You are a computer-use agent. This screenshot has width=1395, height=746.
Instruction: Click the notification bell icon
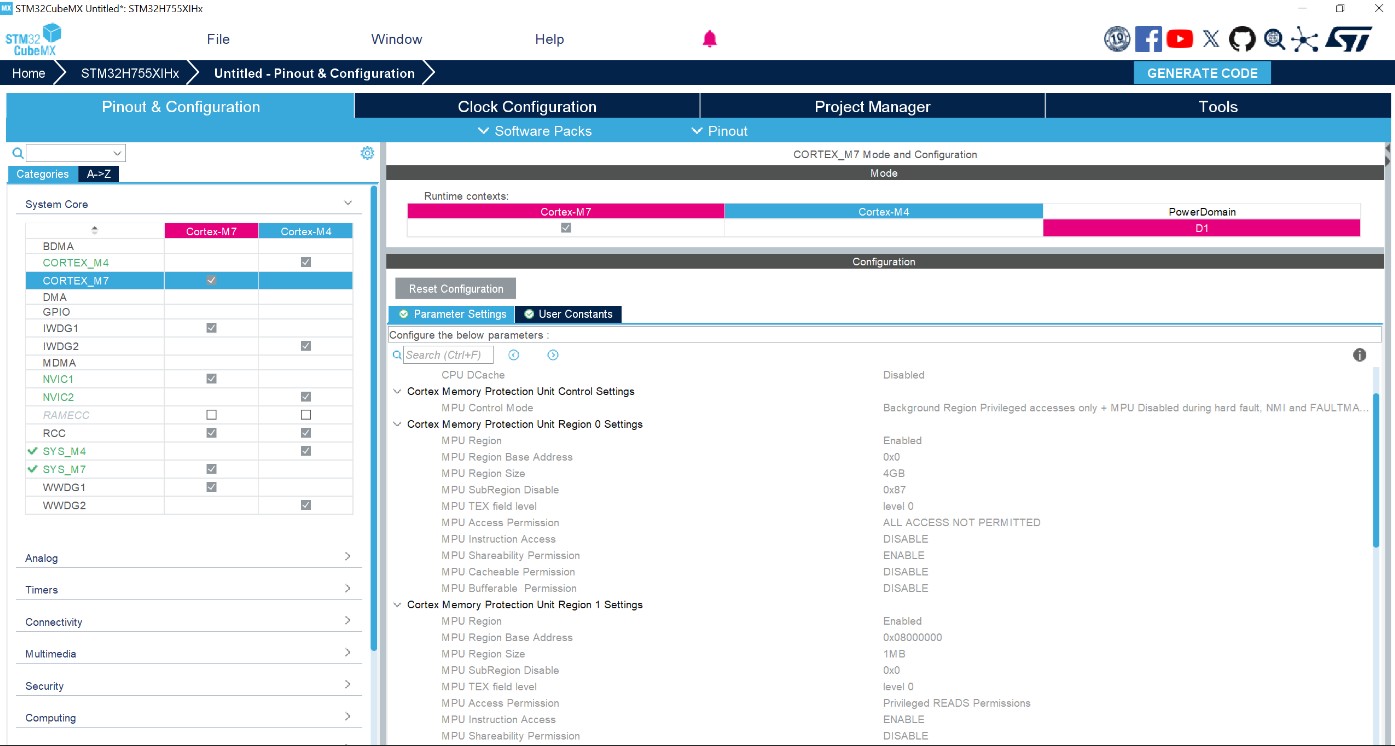tap(710, 39)
